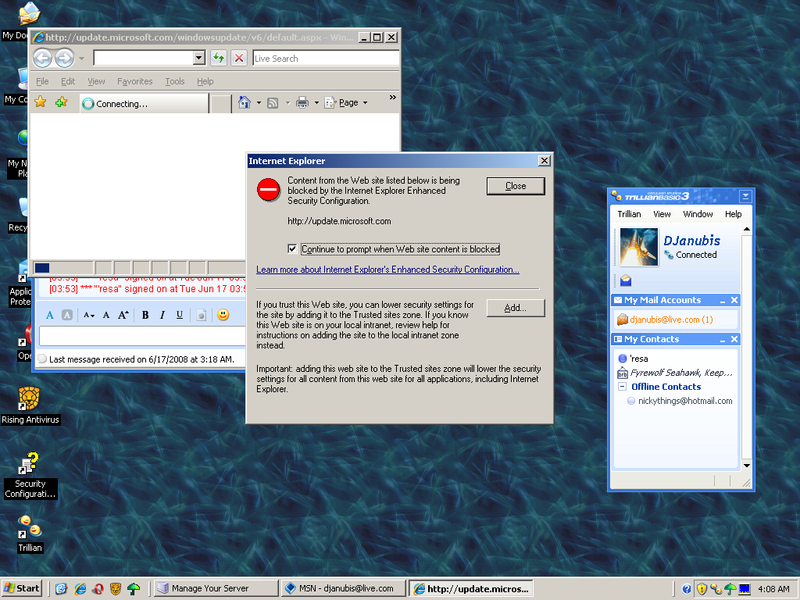Viewport: 800px width, 600px height.
Task: Click the insert file icon in chat toolbar
Action: (x=202, y=315)
